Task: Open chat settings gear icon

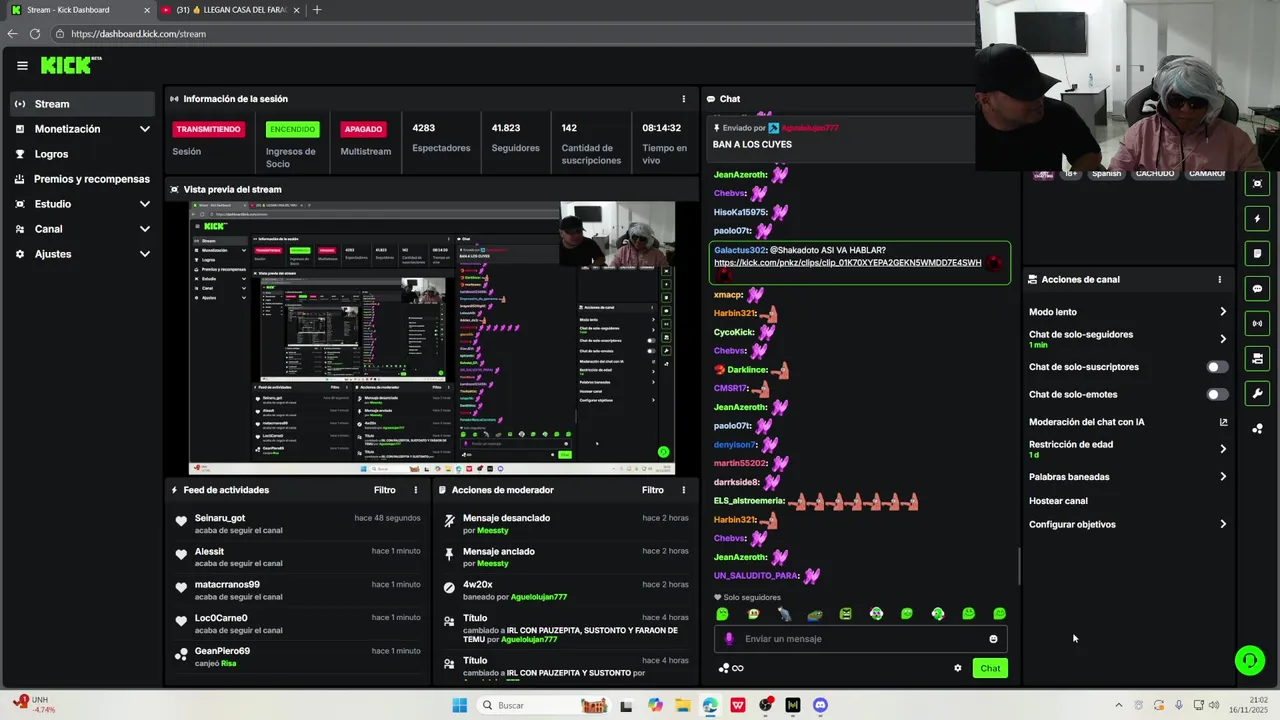Action: [x=957, y=668]
